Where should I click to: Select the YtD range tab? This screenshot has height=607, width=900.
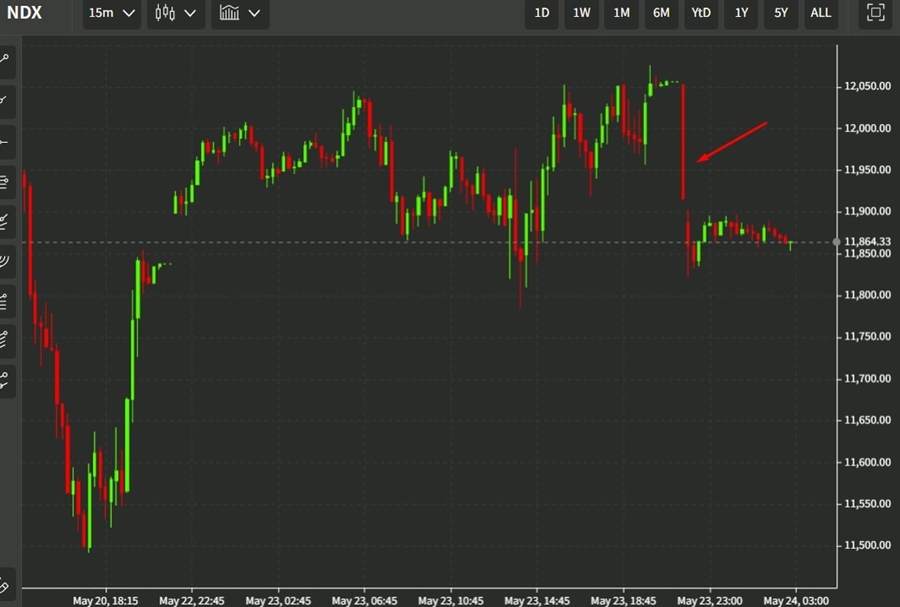point(701,14)
